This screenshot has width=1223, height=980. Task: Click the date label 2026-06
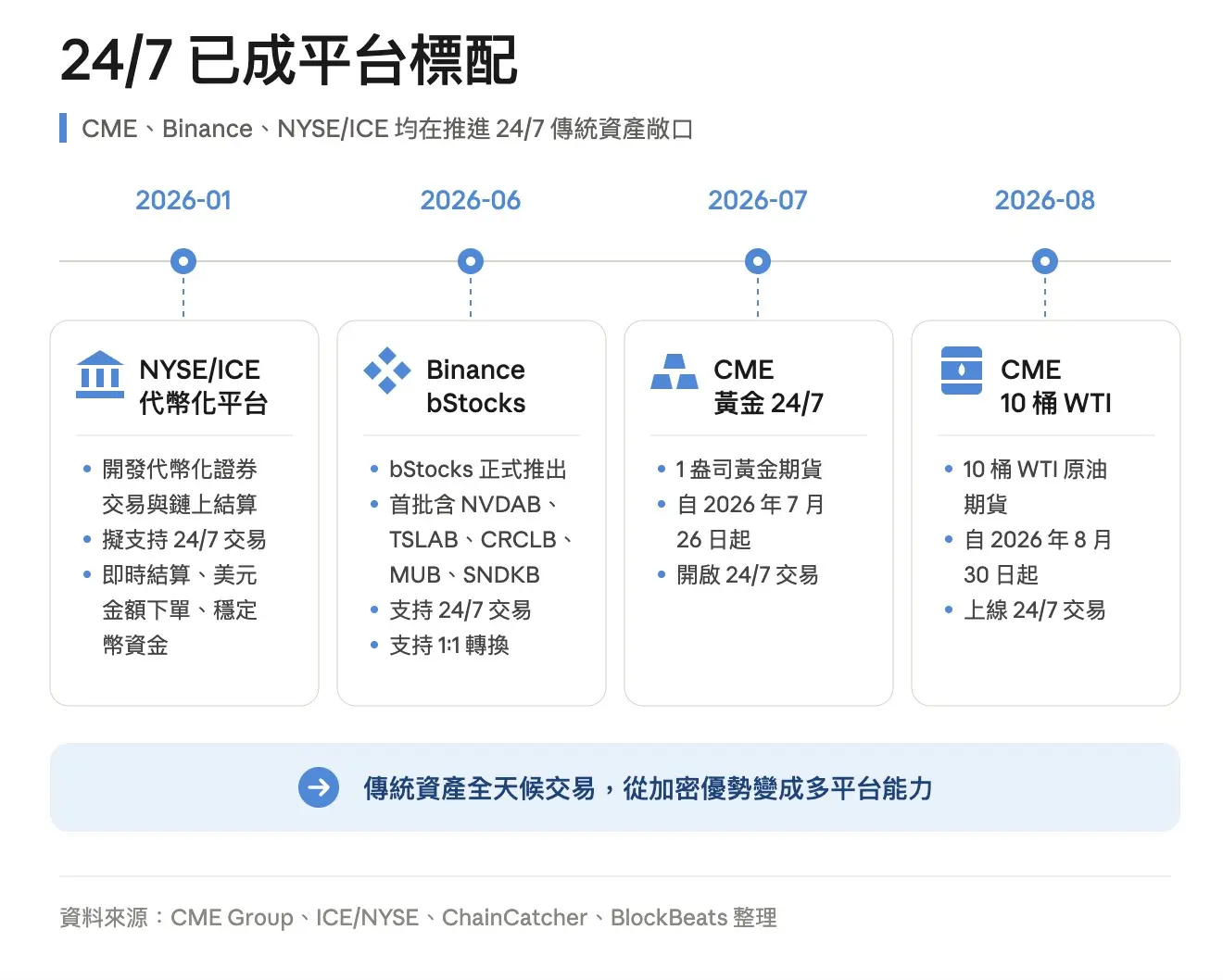(x=471, y=200)
